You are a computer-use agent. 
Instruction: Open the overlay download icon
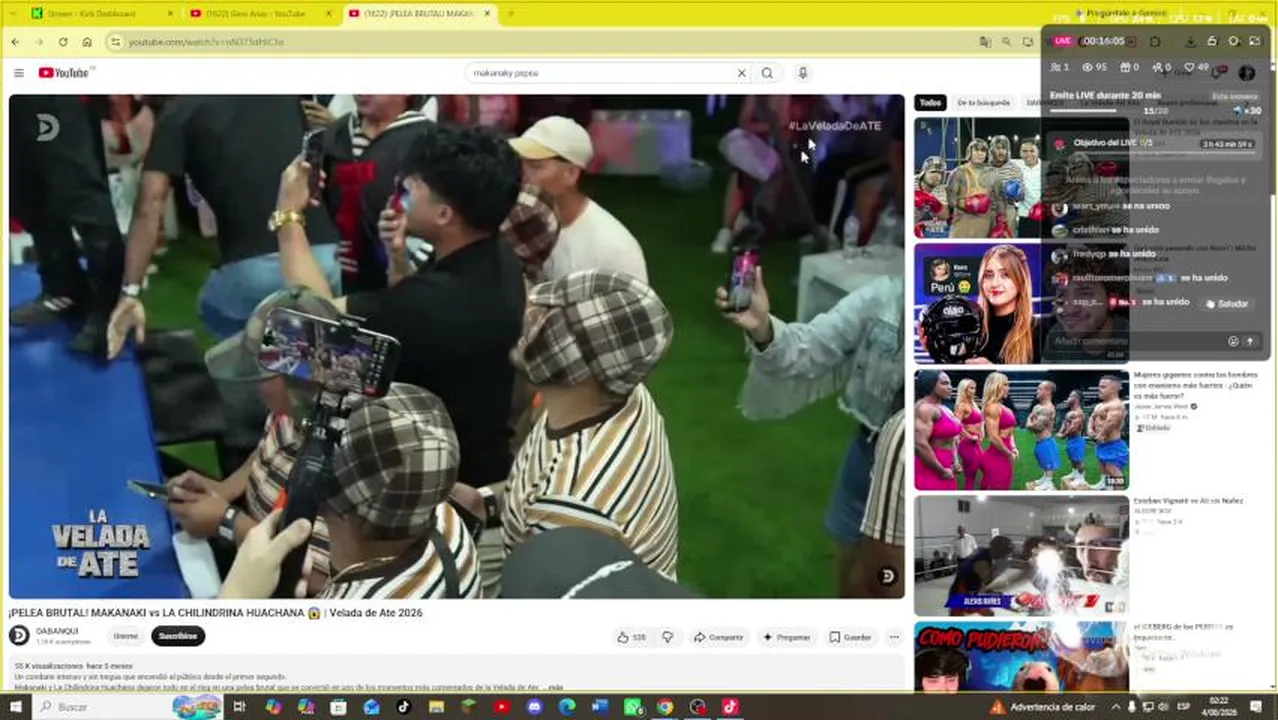pos(1191,41)
